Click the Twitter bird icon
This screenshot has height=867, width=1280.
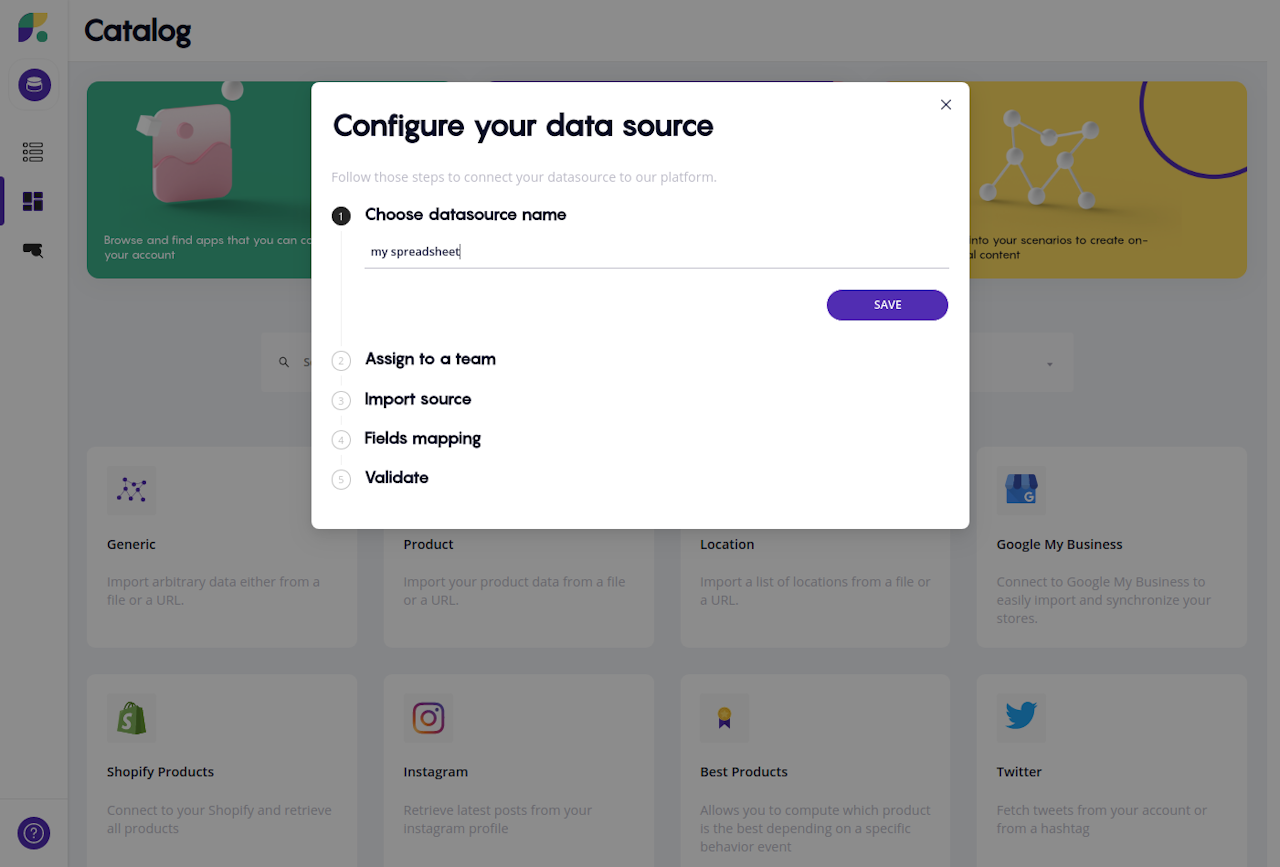tap(1020, 717)
